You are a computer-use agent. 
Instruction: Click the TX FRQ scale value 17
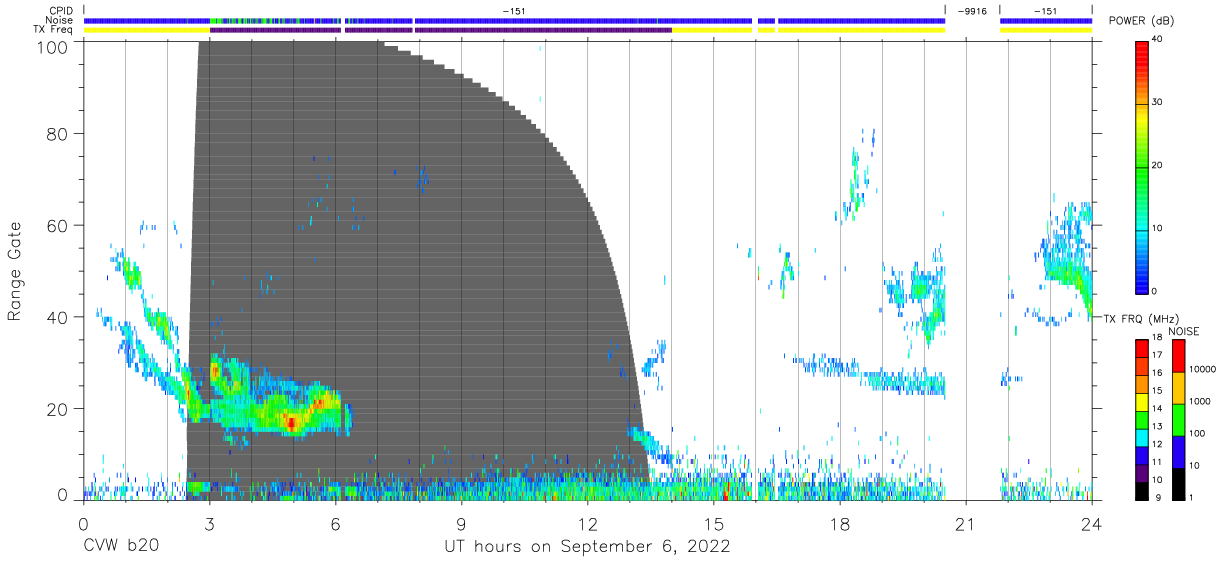1157,356
